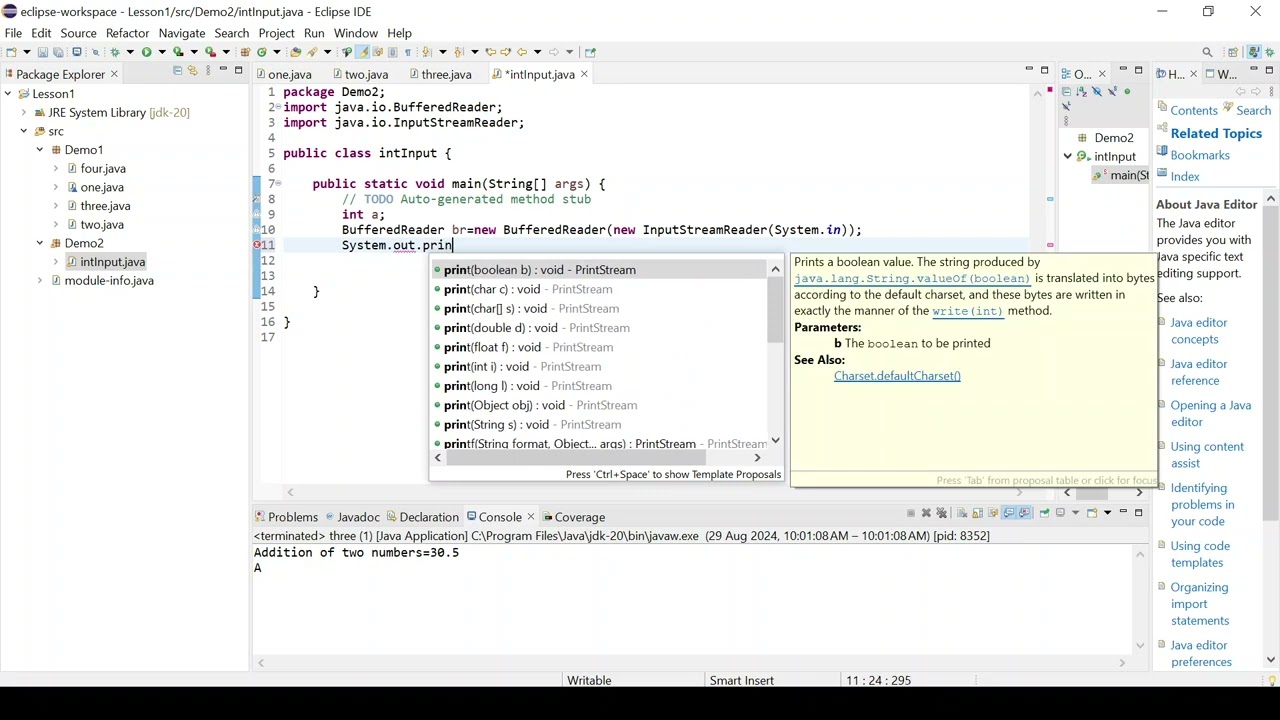The width and height of the screenshot is (1280, 720).
Task: Click the Charset.defaultCharset() link in Javadoc popup
Action: (897, 376)
